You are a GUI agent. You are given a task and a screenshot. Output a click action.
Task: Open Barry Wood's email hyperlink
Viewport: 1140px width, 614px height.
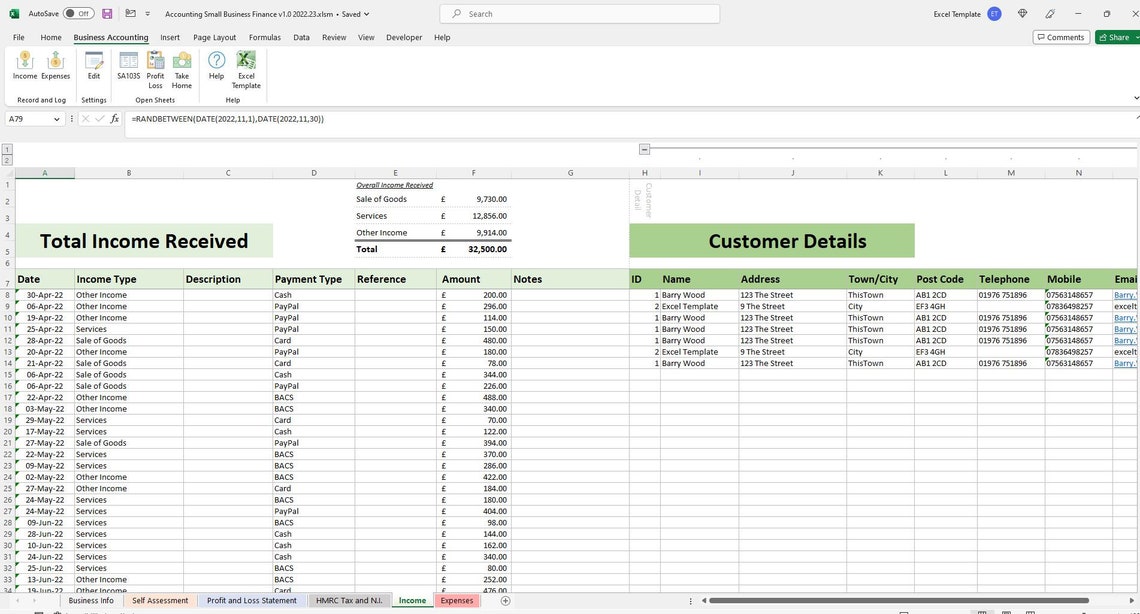pos(1124,294)
